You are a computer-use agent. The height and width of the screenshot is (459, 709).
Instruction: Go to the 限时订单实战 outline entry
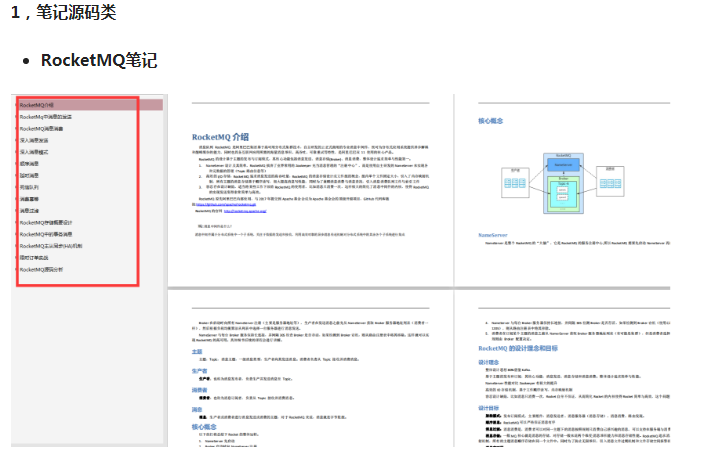click(34, 258)
